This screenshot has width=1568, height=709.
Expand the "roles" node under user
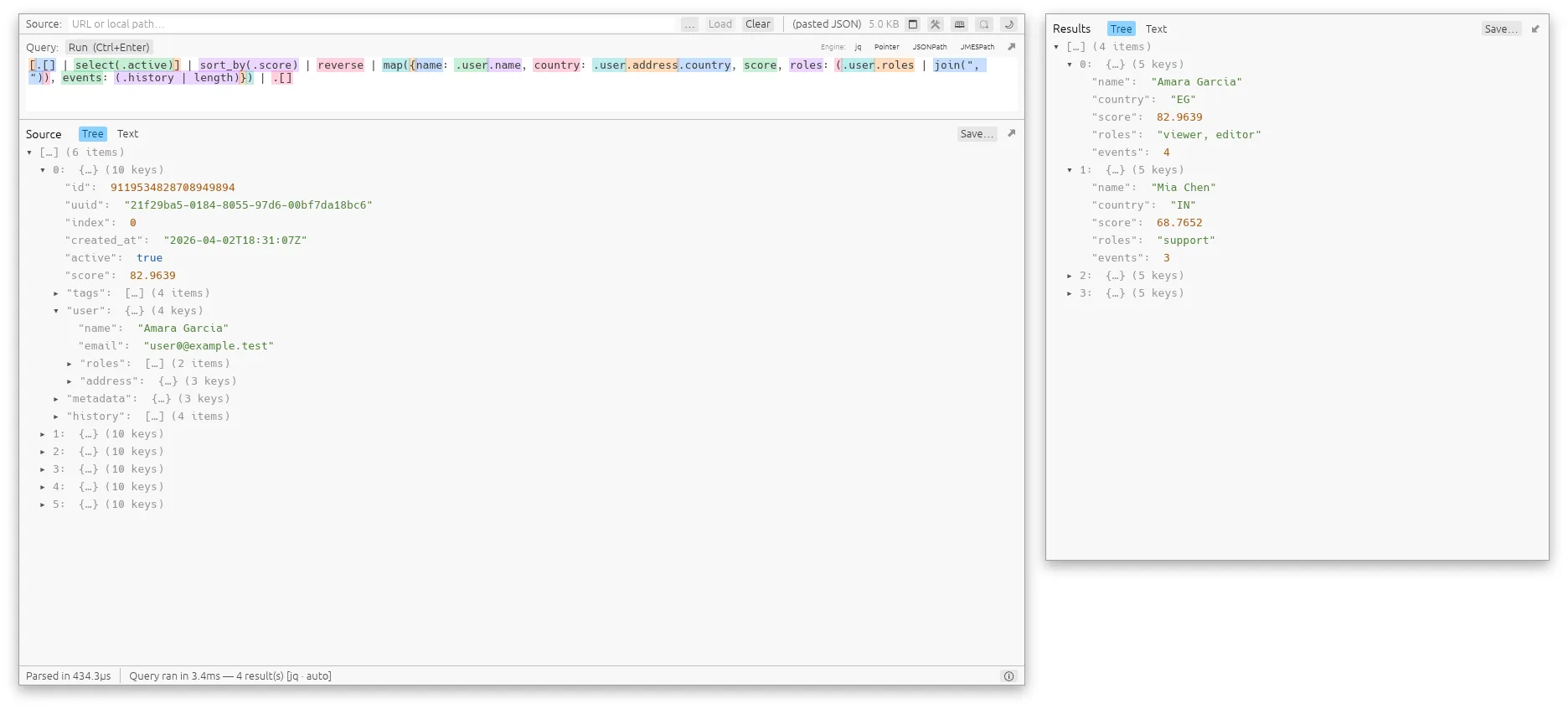coord(70,364)
